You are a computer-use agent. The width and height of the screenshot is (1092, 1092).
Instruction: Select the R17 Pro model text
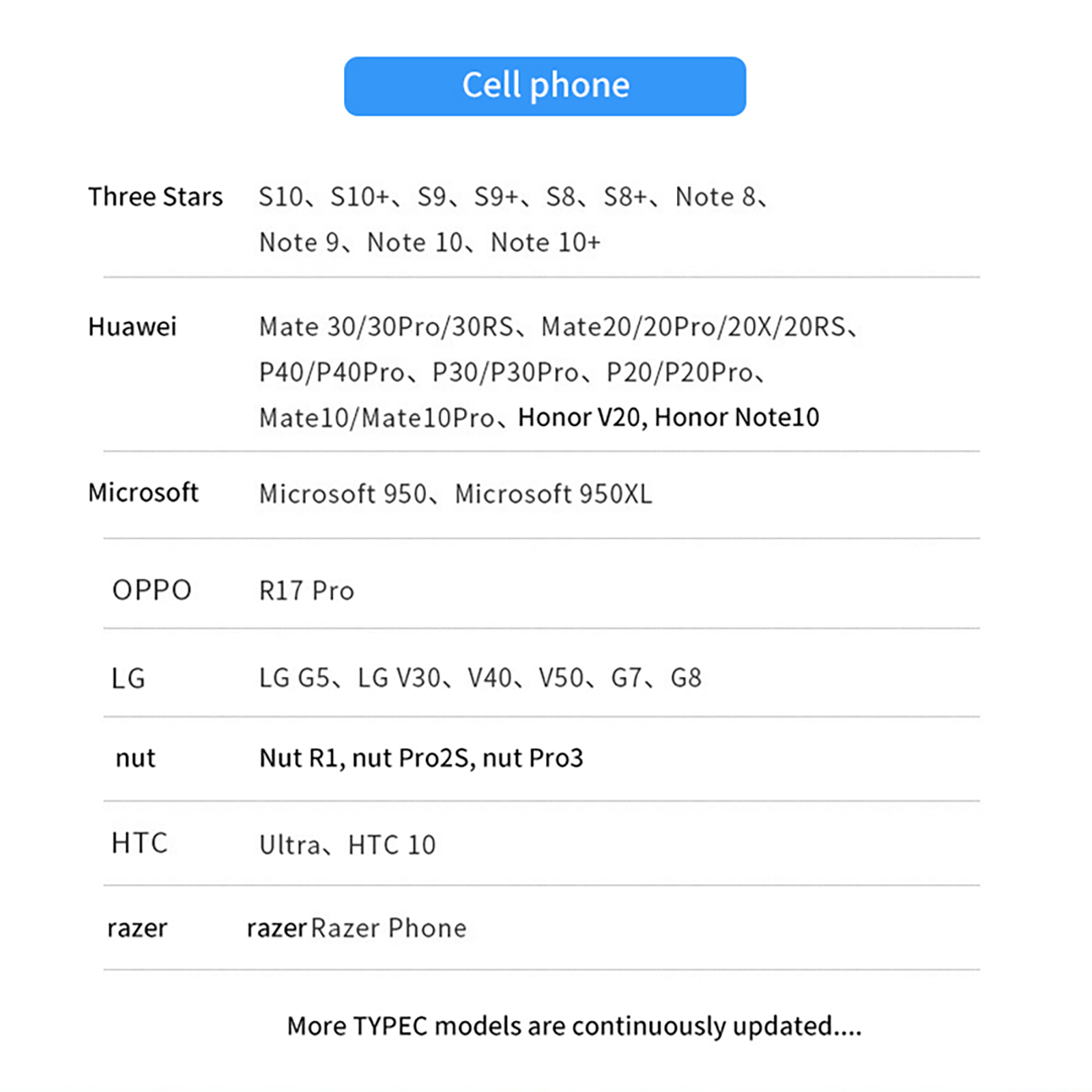click(x=306, y=591)
